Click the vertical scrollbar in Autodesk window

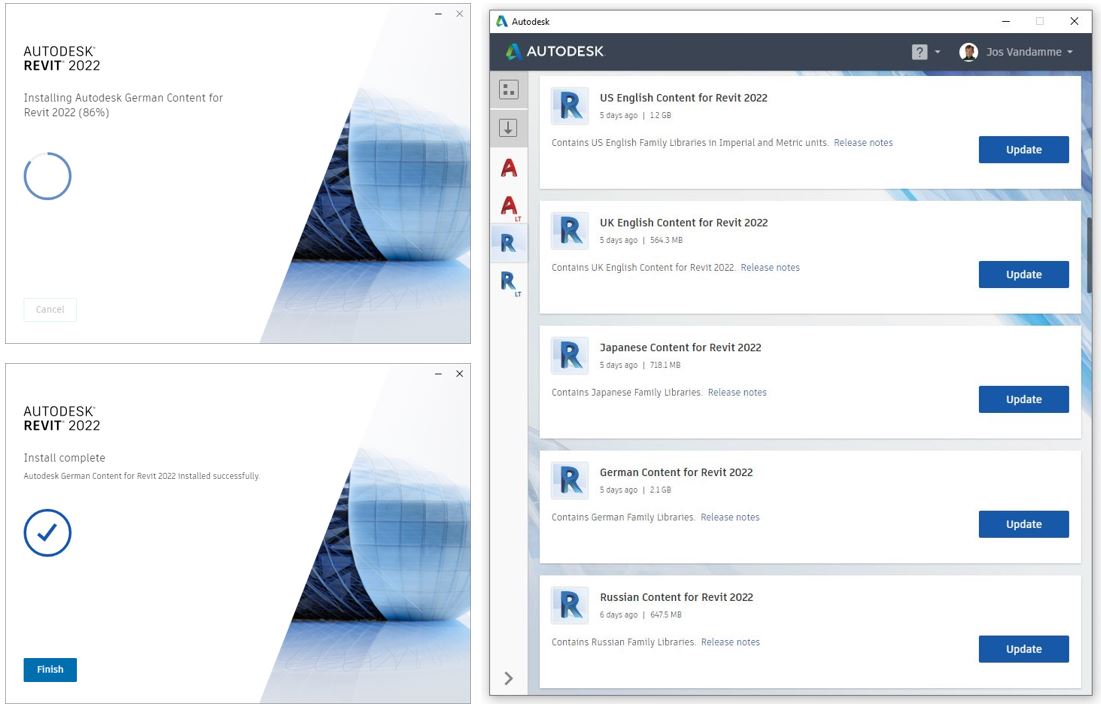[x=1088, y=255]
